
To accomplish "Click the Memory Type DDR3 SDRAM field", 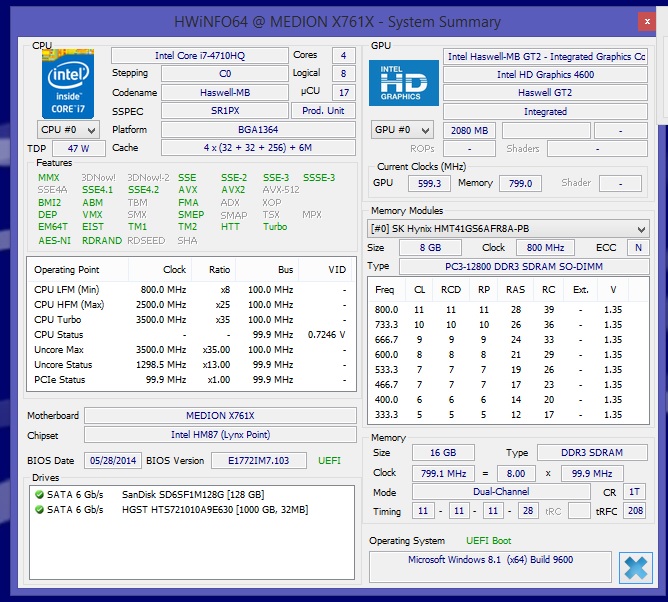I will point(592,452).
